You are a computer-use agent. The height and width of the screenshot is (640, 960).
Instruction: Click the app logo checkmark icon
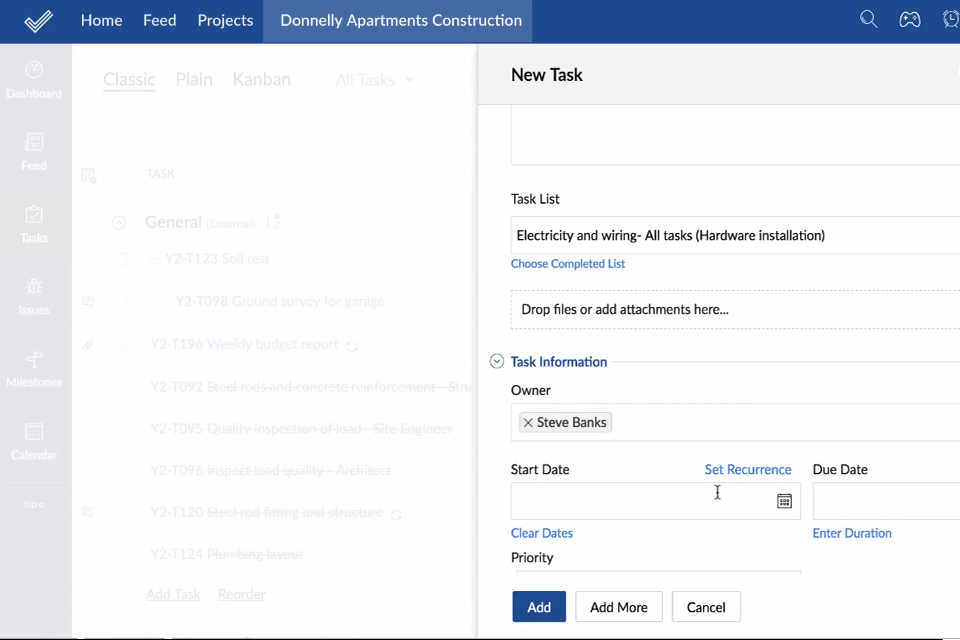pos(38,21)
